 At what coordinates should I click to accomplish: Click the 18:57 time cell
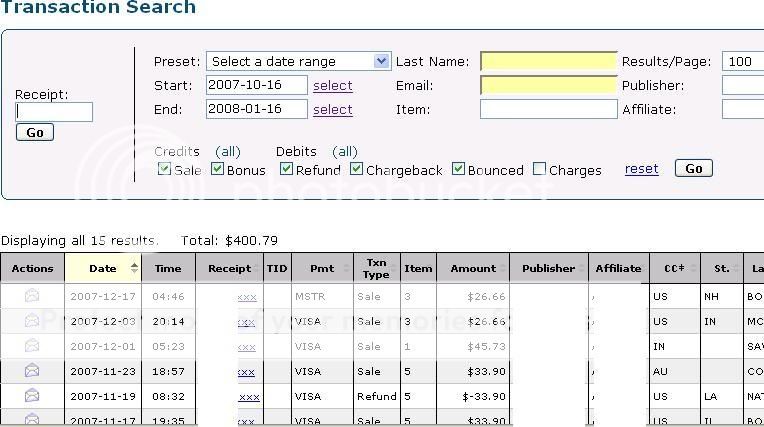168,371
